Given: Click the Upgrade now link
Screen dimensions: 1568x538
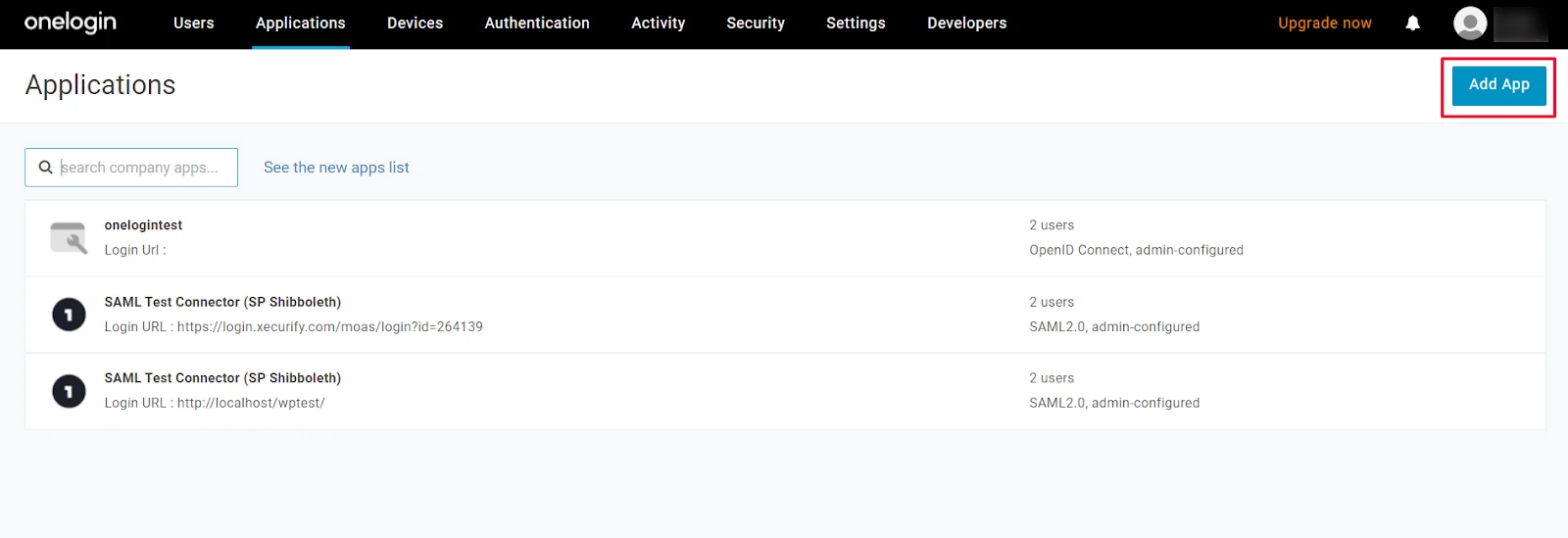Looking at the screenshot, I should (x=1324, y=24).
